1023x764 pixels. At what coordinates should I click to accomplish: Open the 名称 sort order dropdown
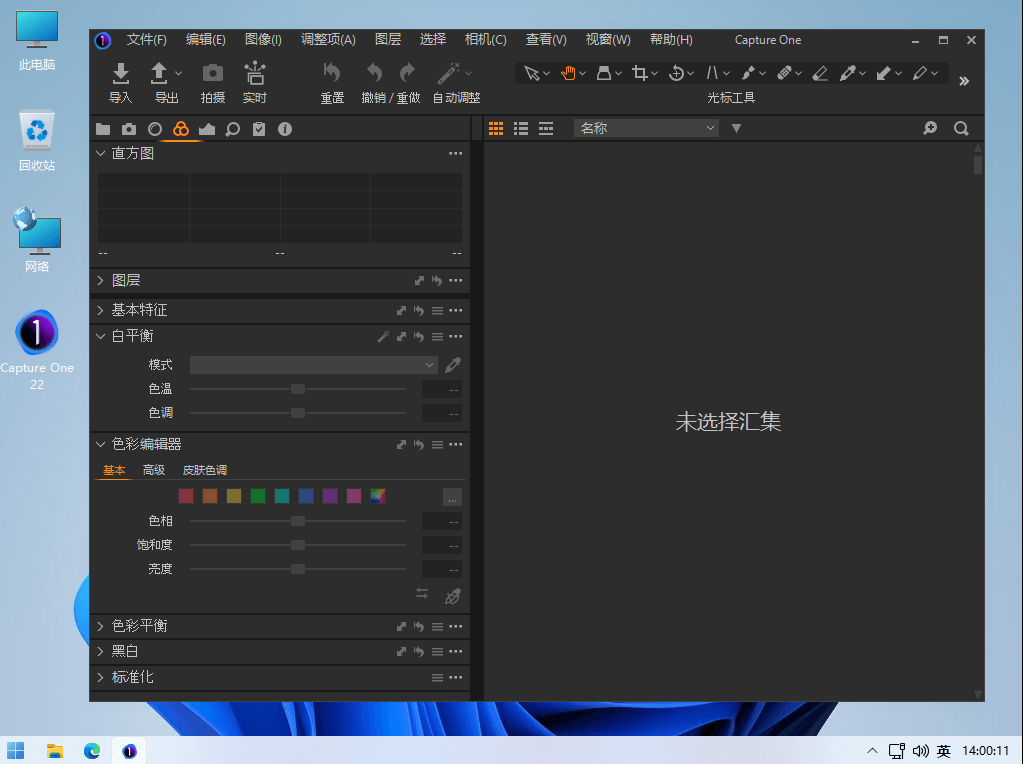click(x=646, y=128)
